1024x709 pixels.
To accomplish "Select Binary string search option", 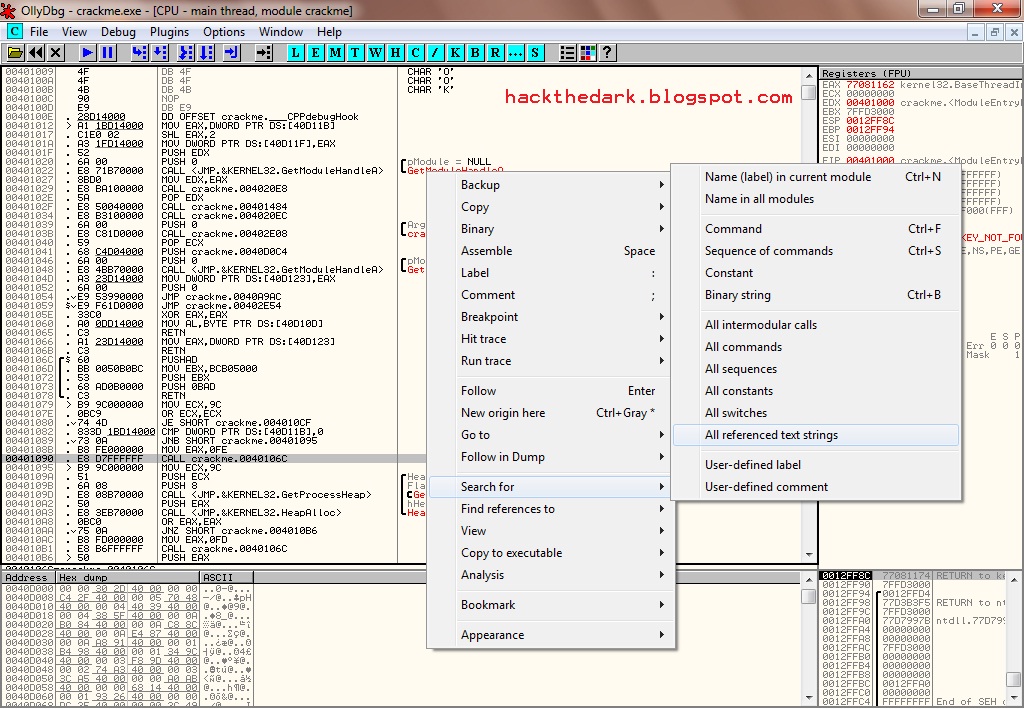I will 816,295.
